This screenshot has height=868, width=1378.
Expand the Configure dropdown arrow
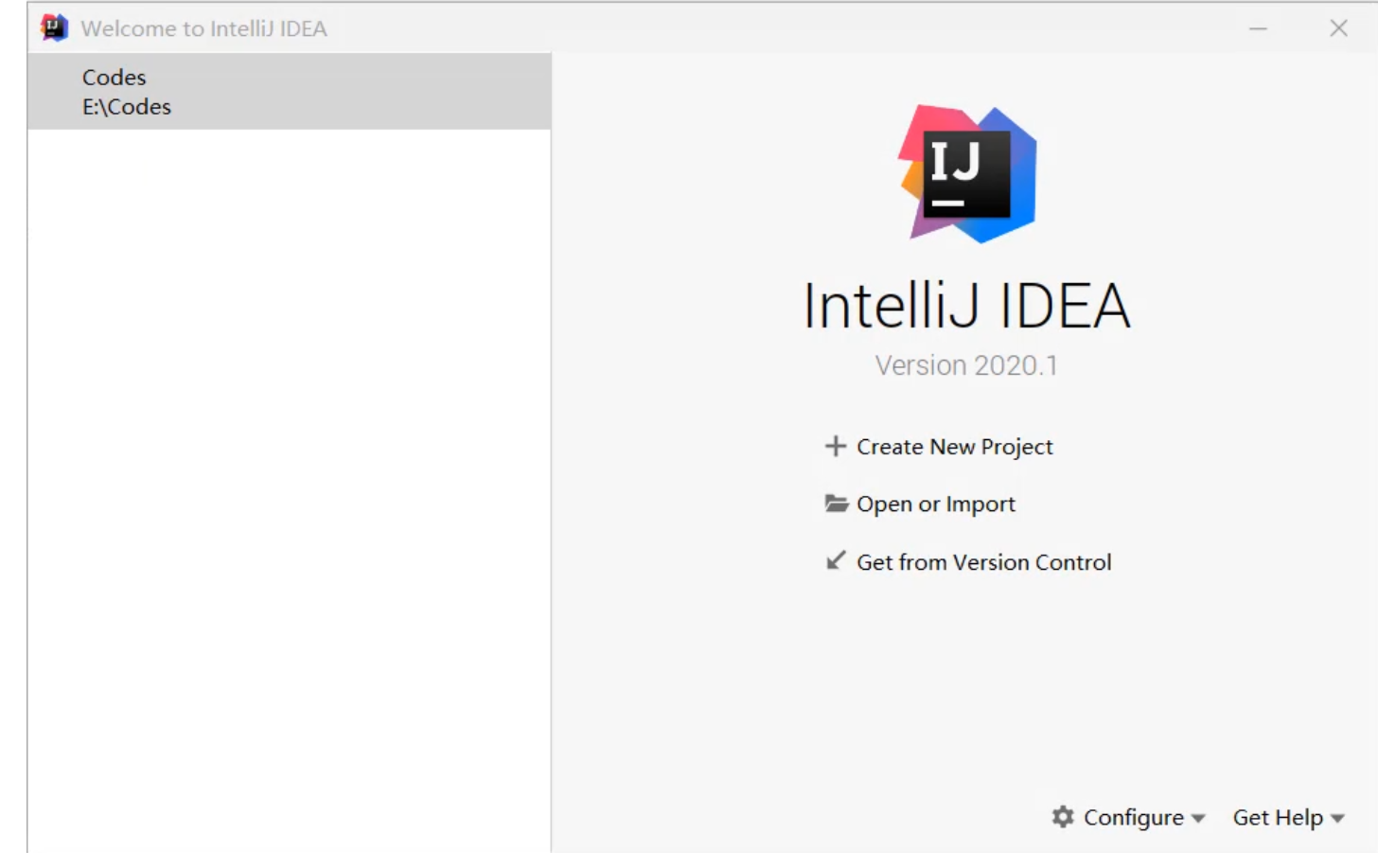(x=1198, y=819)
